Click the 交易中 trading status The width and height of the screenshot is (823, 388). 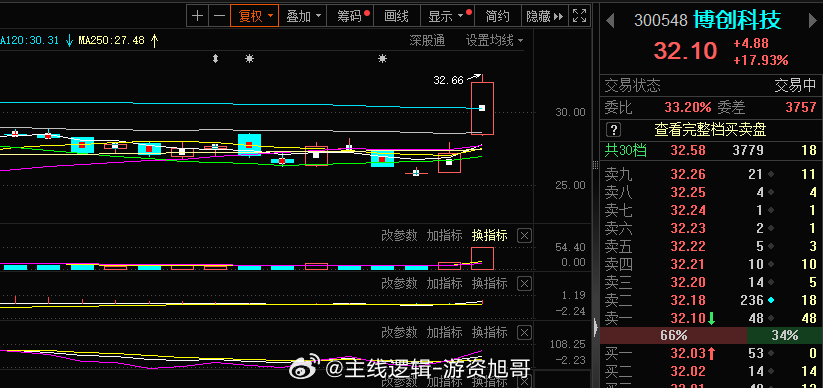point(796,85)
